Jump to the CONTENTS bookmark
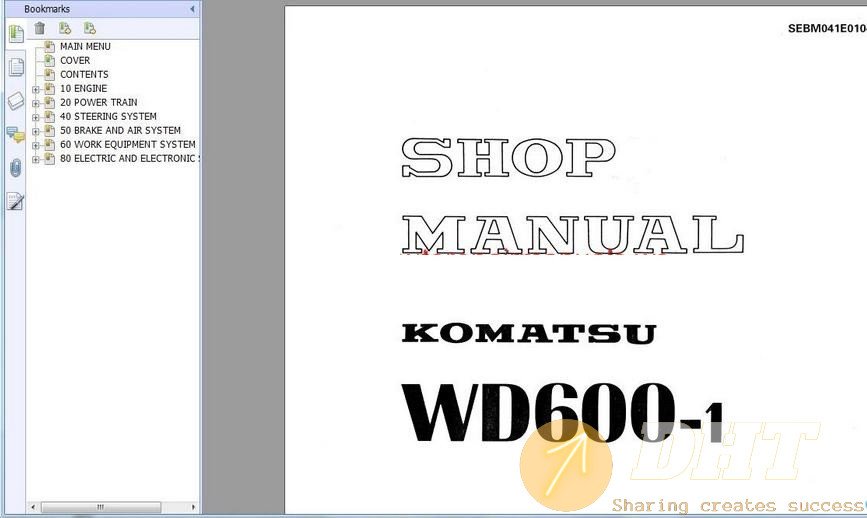The width and height of the screenshot is (867, 518). 84,74
